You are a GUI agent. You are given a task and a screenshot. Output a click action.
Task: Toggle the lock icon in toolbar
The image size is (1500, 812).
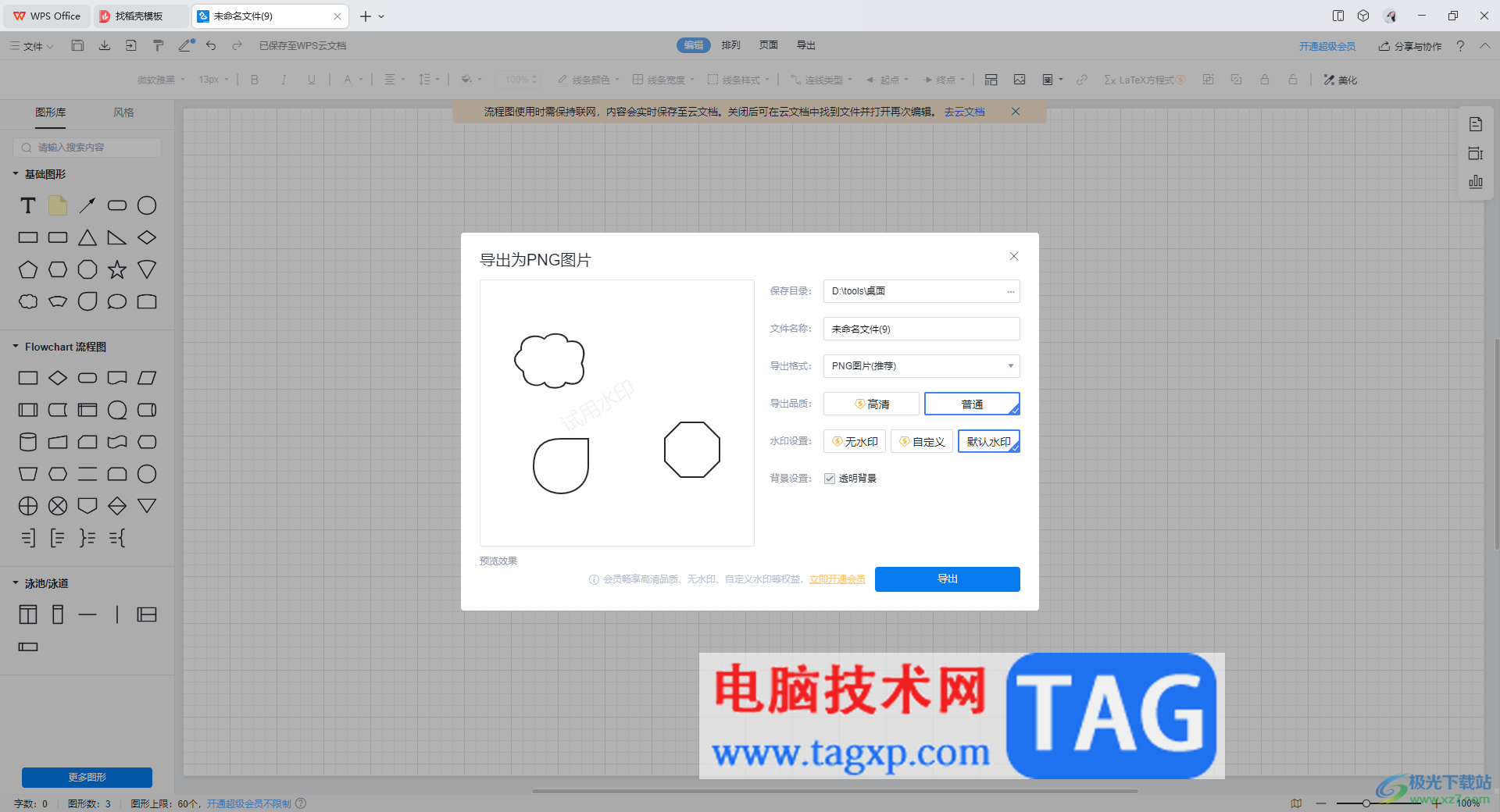(x=1265, y=80)
